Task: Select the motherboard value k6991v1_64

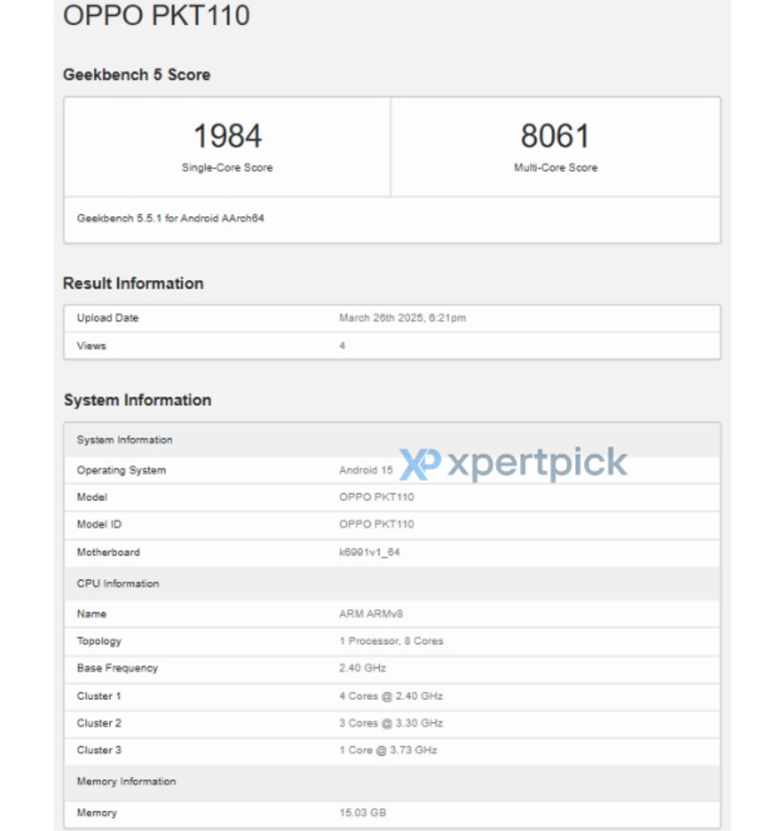Action: click(x=369, y=552)
